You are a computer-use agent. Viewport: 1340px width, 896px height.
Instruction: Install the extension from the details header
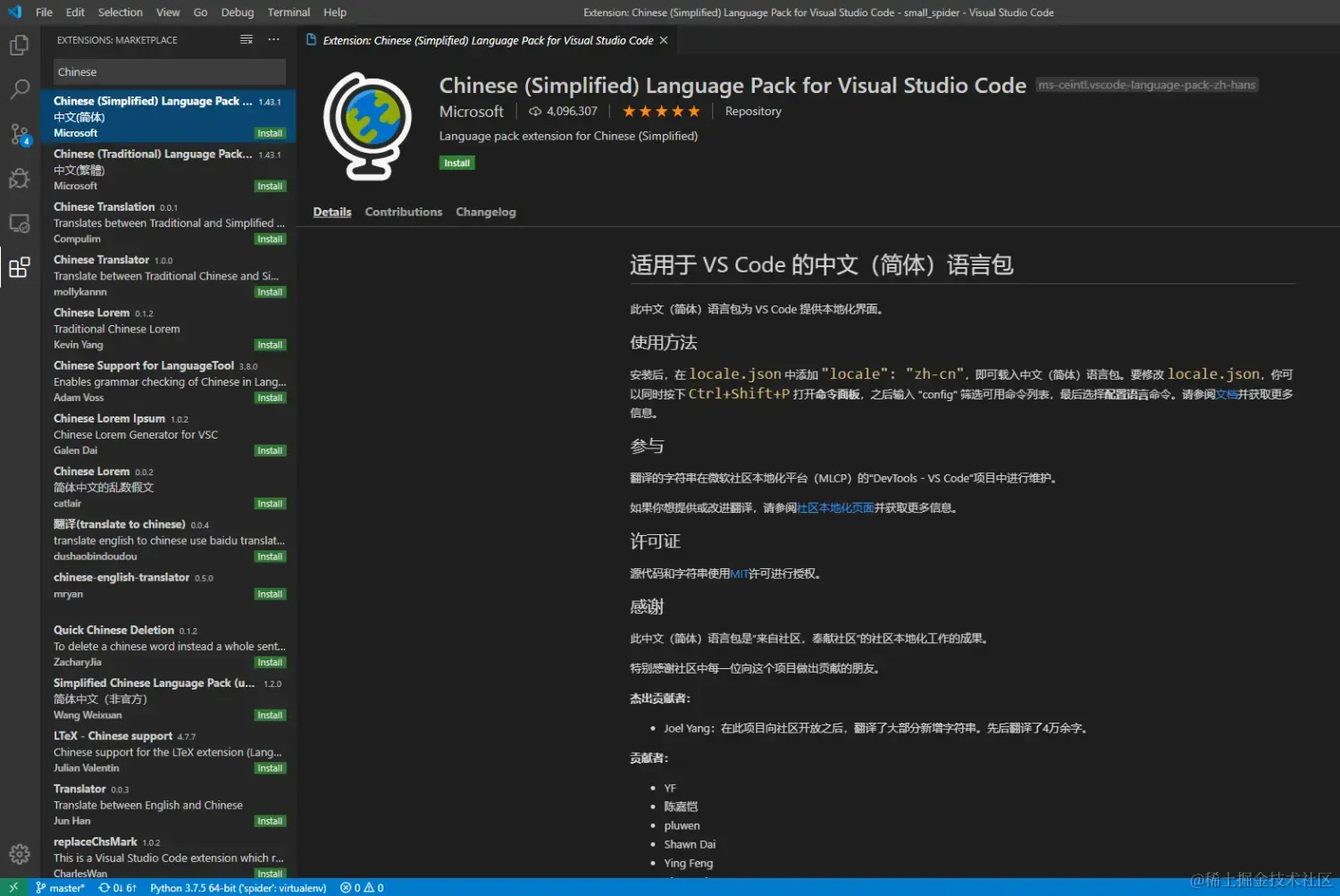(457, 163)
